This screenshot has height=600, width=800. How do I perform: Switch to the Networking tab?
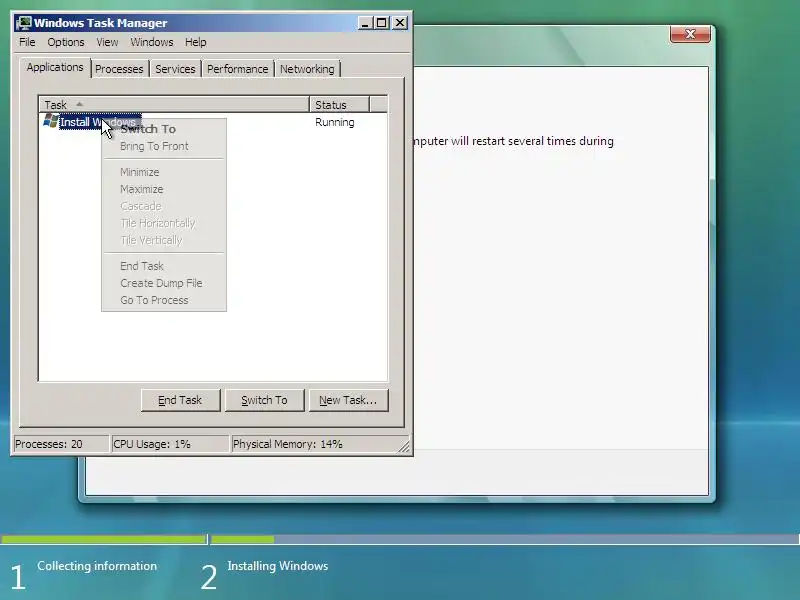[307, 69]
